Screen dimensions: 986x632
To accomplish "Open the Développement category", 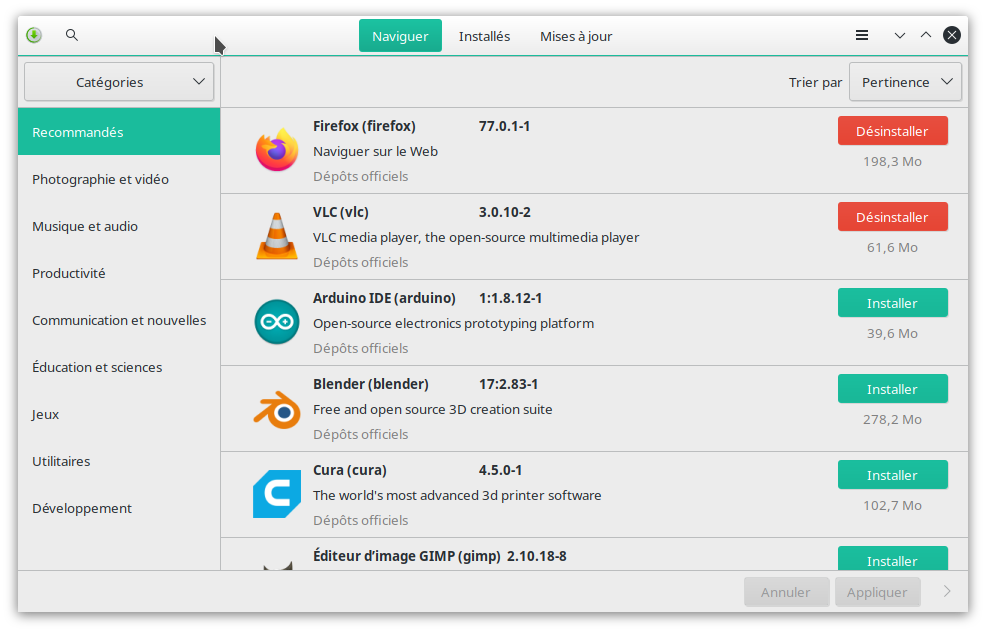I will pos(82,508).
